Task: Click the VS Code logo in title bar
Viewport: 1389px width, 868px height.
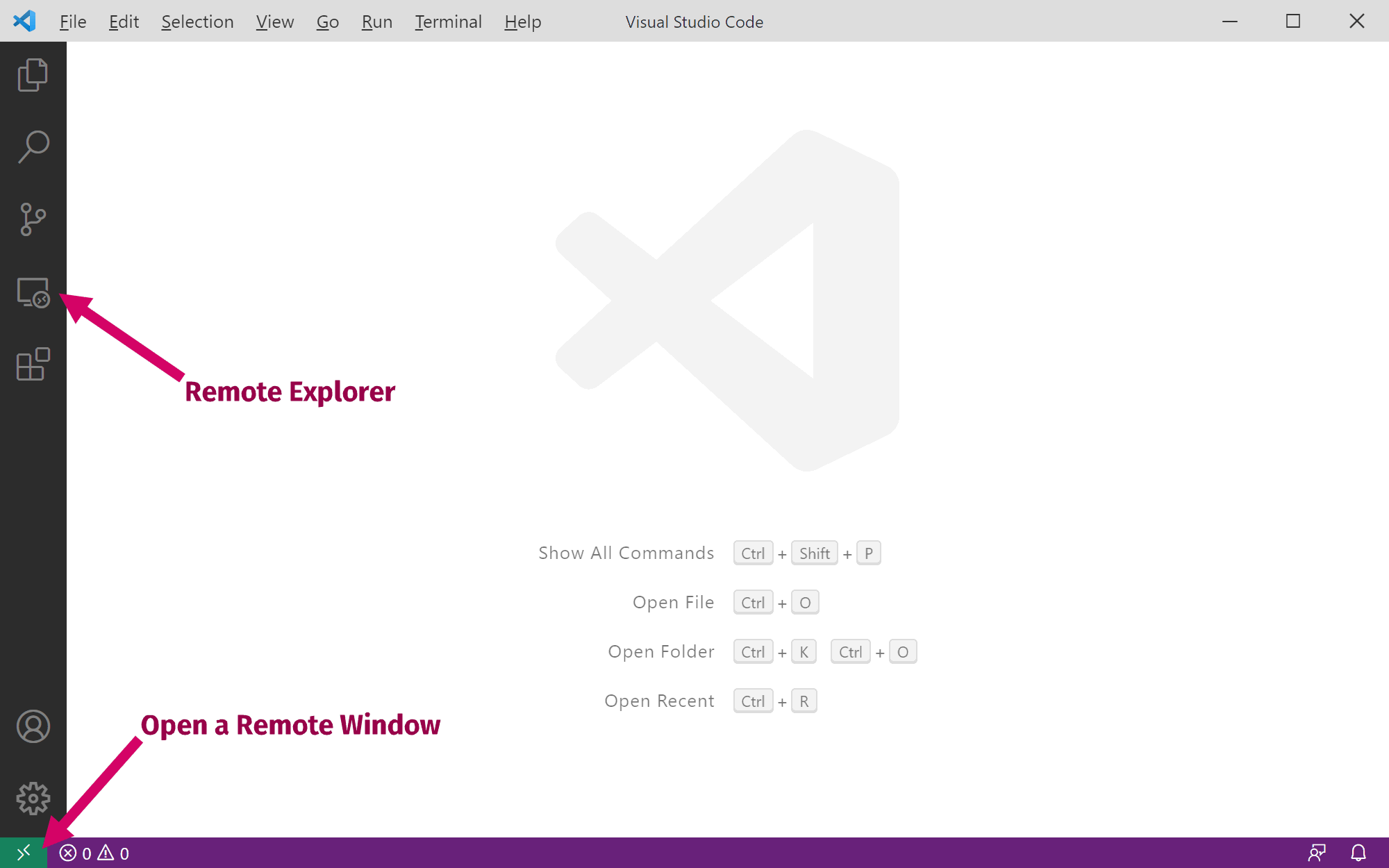Action: (x=24, y=21)
